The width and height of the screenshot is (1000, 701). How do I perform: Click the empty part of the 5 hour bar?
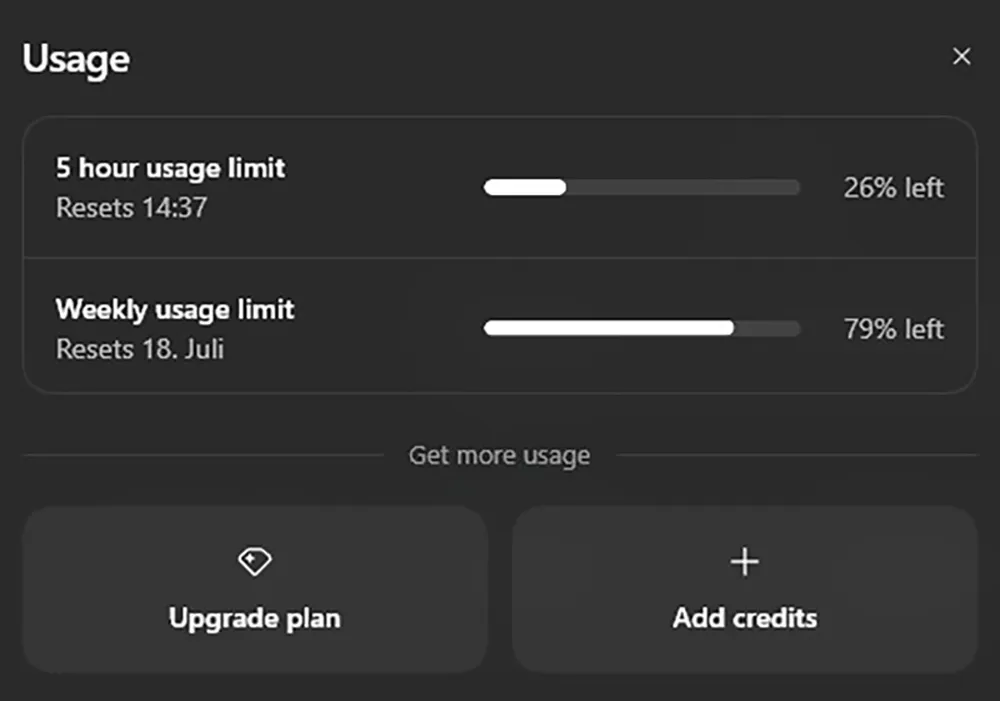point(683,187)
